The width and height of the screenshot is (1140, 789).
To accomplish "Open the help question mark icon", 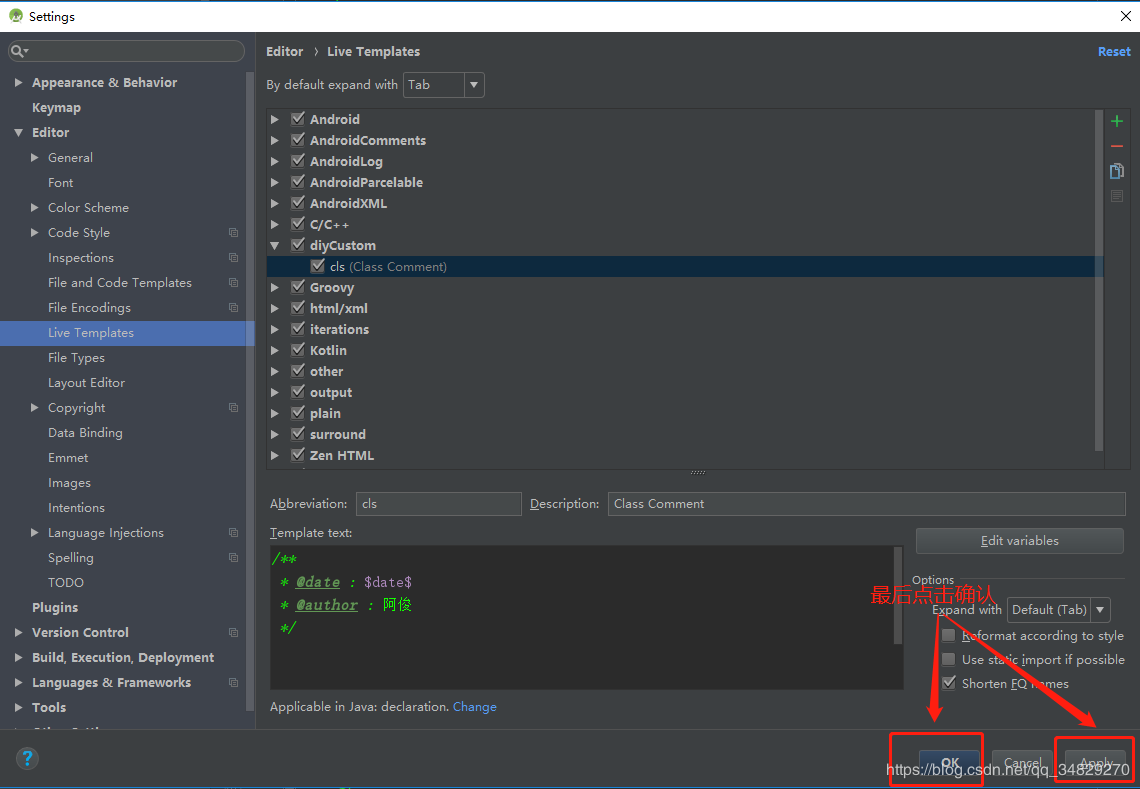I will click(27, 758).
